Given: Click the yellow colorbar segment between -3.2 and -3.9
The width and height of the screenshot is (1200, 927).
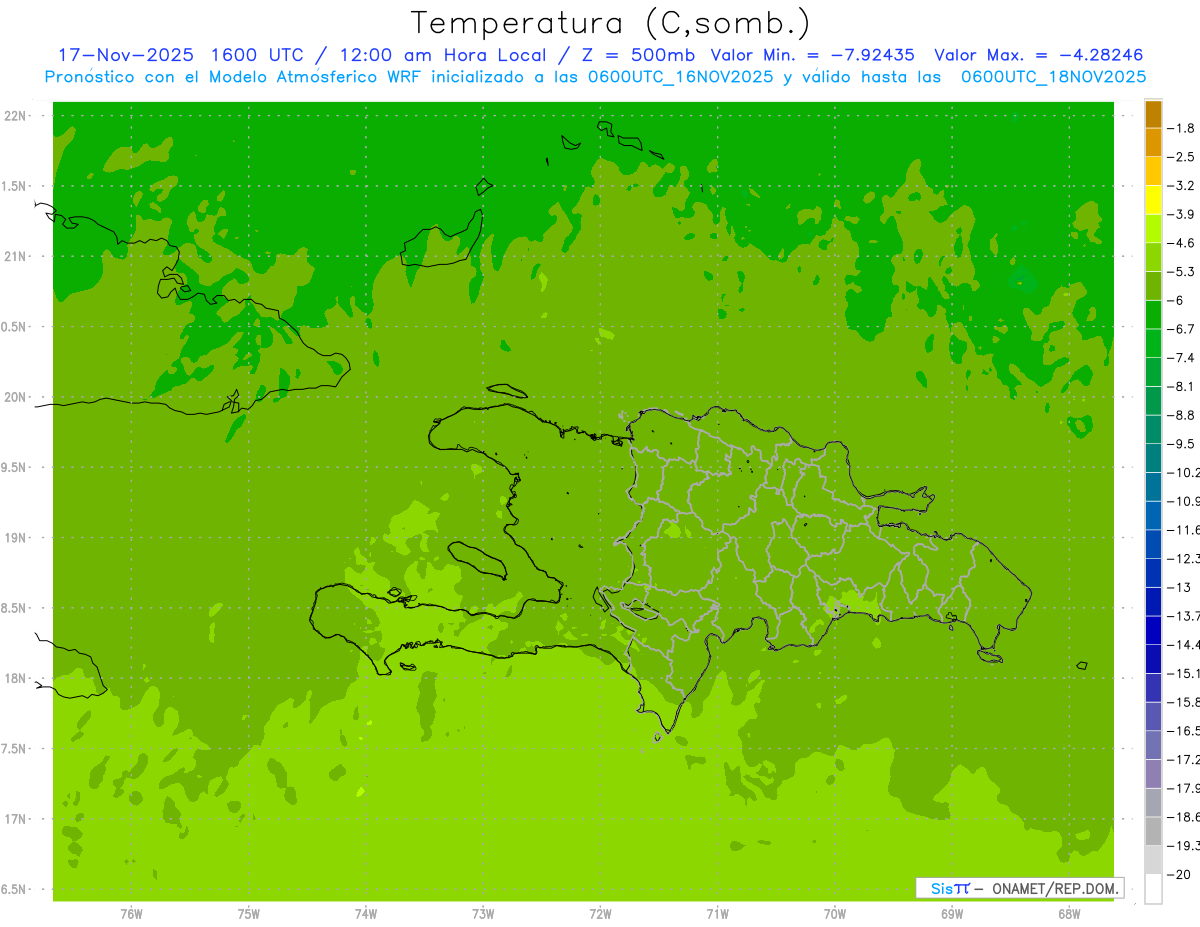Looking at the screenshot, I should (x=1153, y=200).
